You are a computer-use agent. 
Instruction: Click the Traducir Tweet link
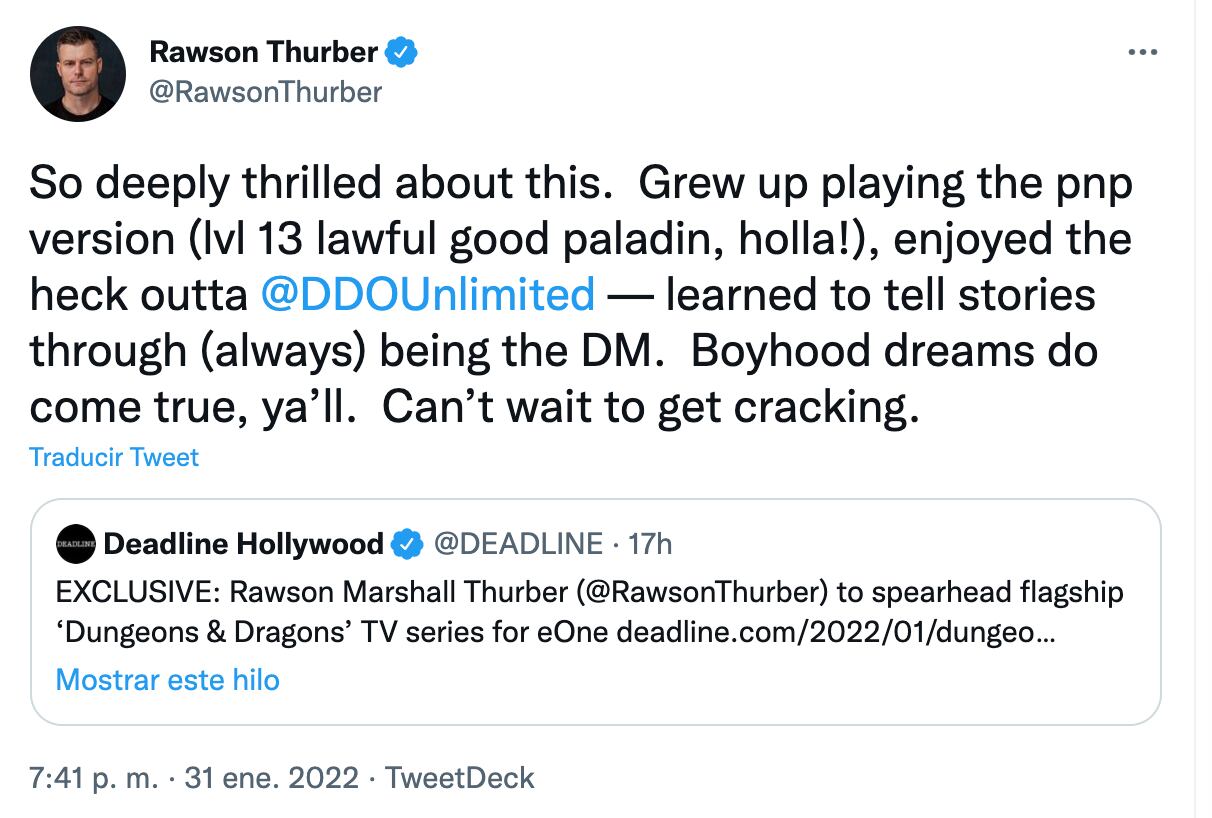(x=114, y=457)
